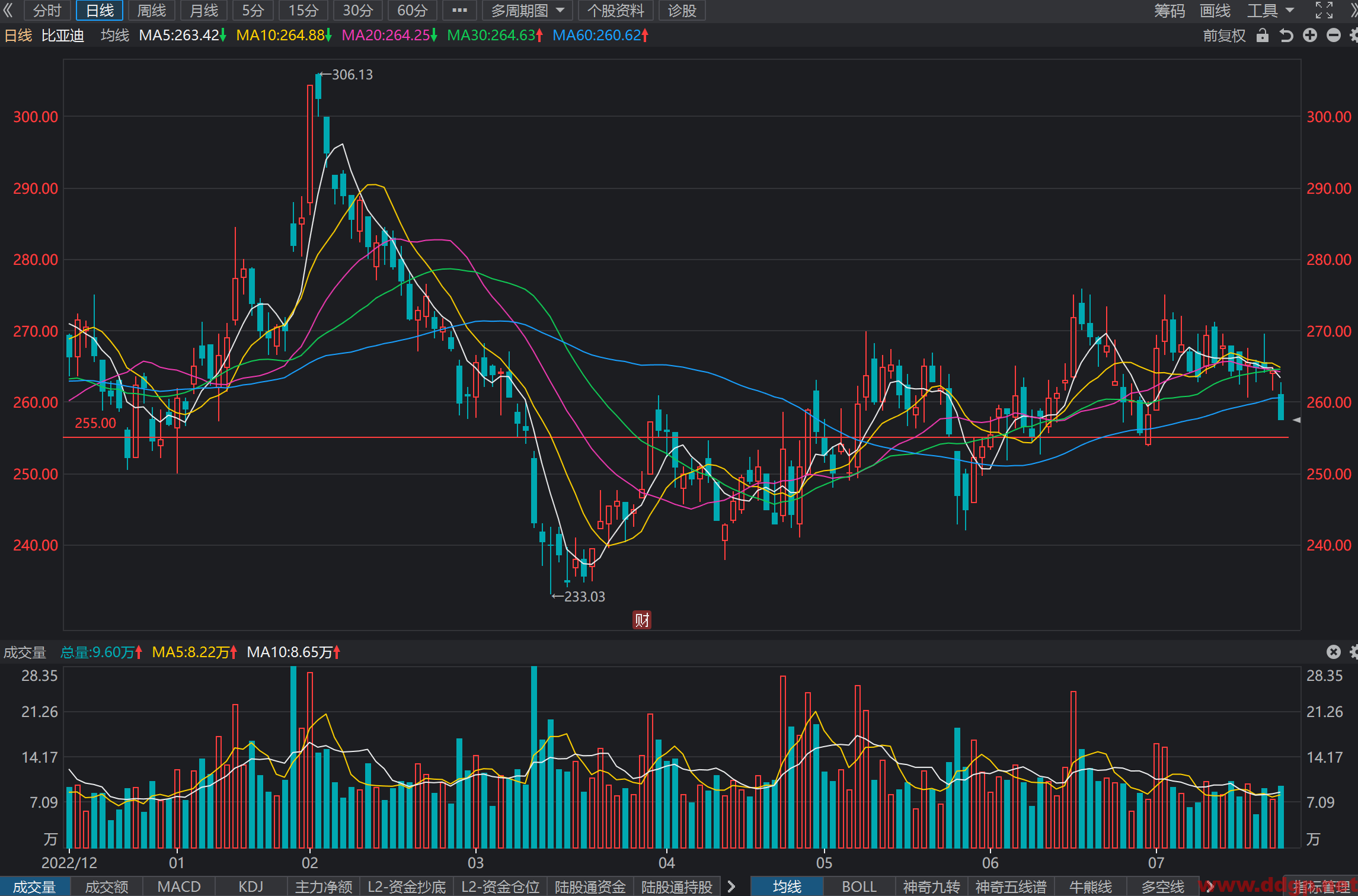Click the 255.00 horizontal price line label
This screenshot has width=1358, height=896.
95,423
